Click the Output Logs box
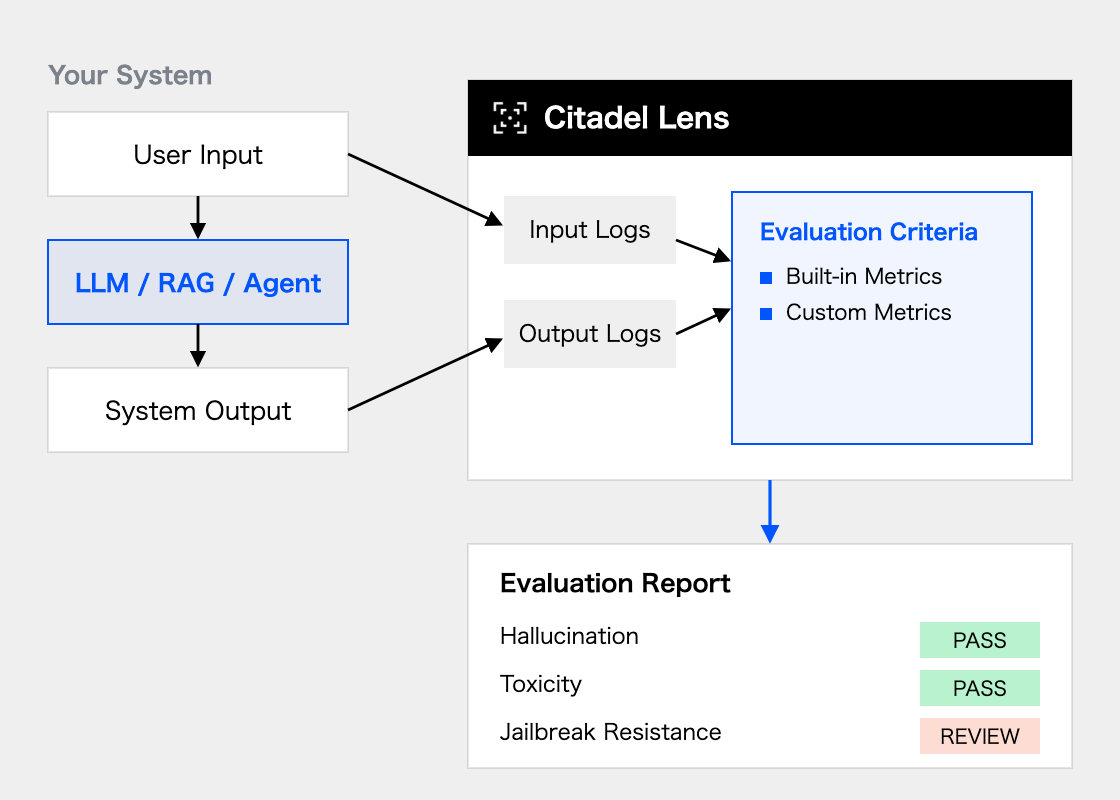 tap(590, 334)
